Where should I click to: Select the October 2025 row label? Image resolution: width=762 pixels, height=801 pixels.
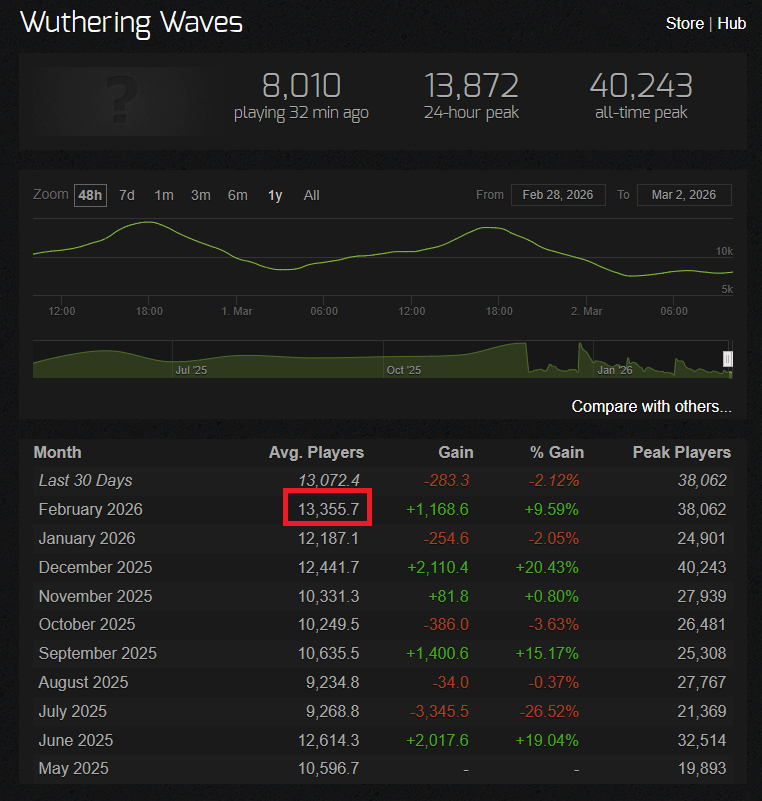pos(87,624)
